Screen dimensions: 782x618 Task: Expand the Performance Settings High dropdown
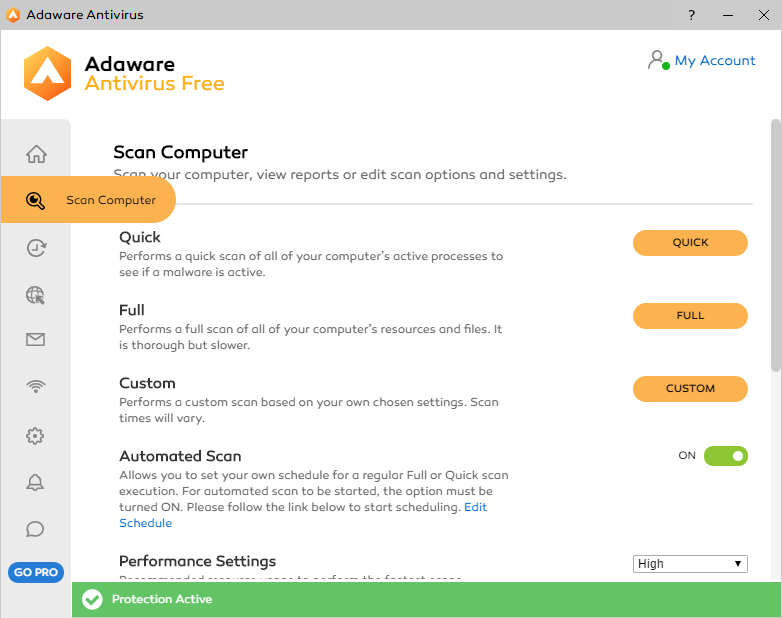point(690,564)
